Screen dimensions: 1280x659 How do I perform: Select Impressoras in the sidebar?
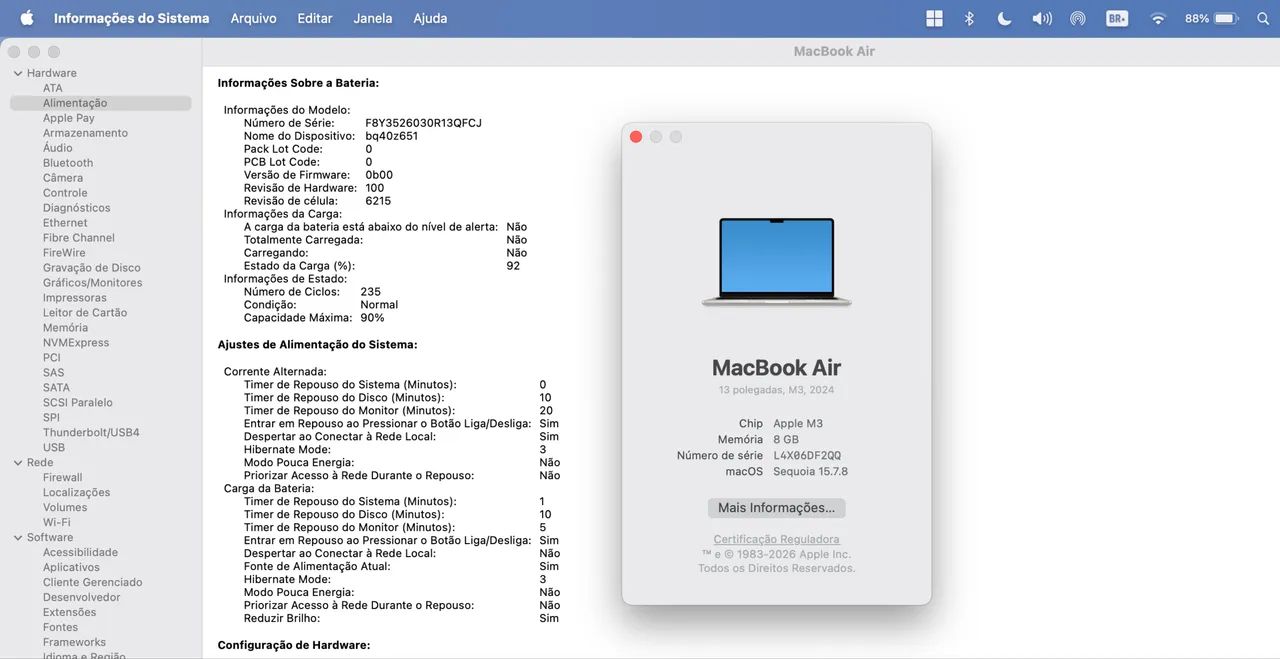point(75,298)
